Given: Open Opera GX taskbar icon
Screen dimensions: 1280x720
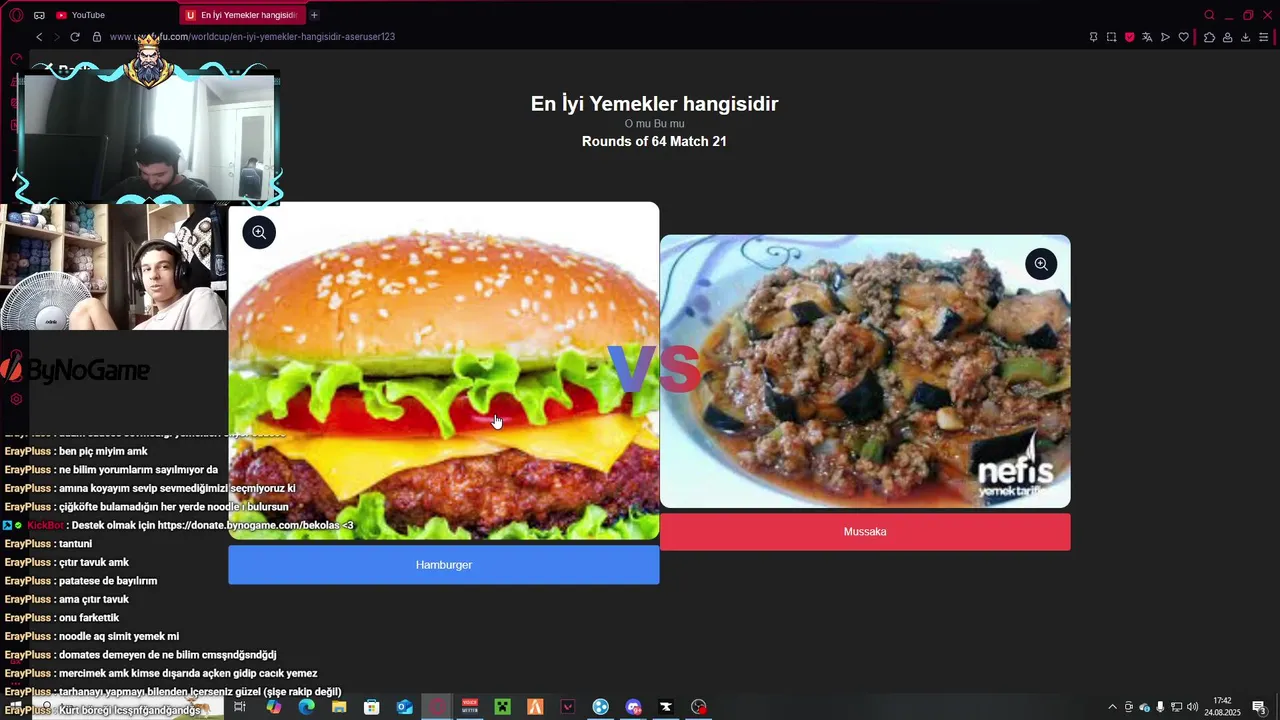Looking at the screenshot, I should (x=437, y=707).
